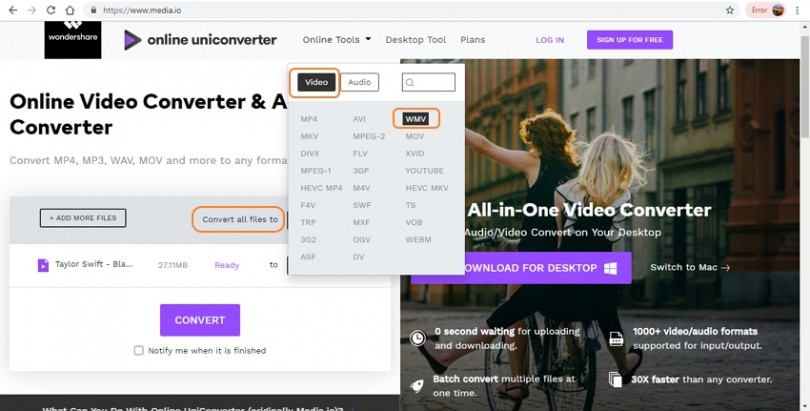Choose OGV as output format
This screenshot has height=411, width=810.
pyautogui.click(x=362, y=240)
